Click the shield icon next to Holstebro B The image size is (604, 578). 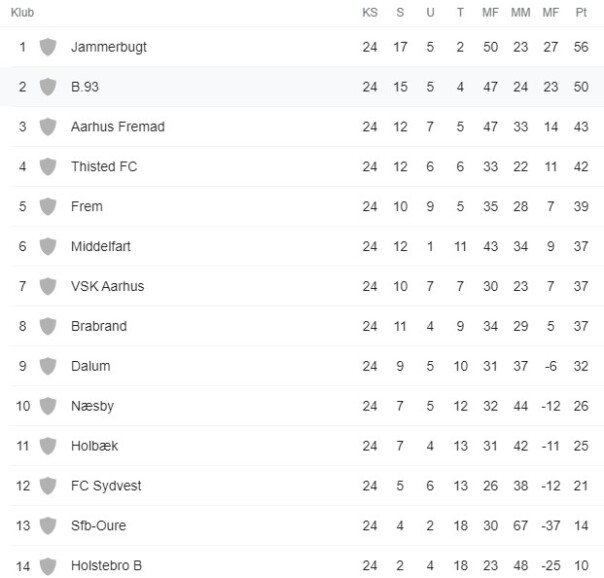click(x=48, y=566)
